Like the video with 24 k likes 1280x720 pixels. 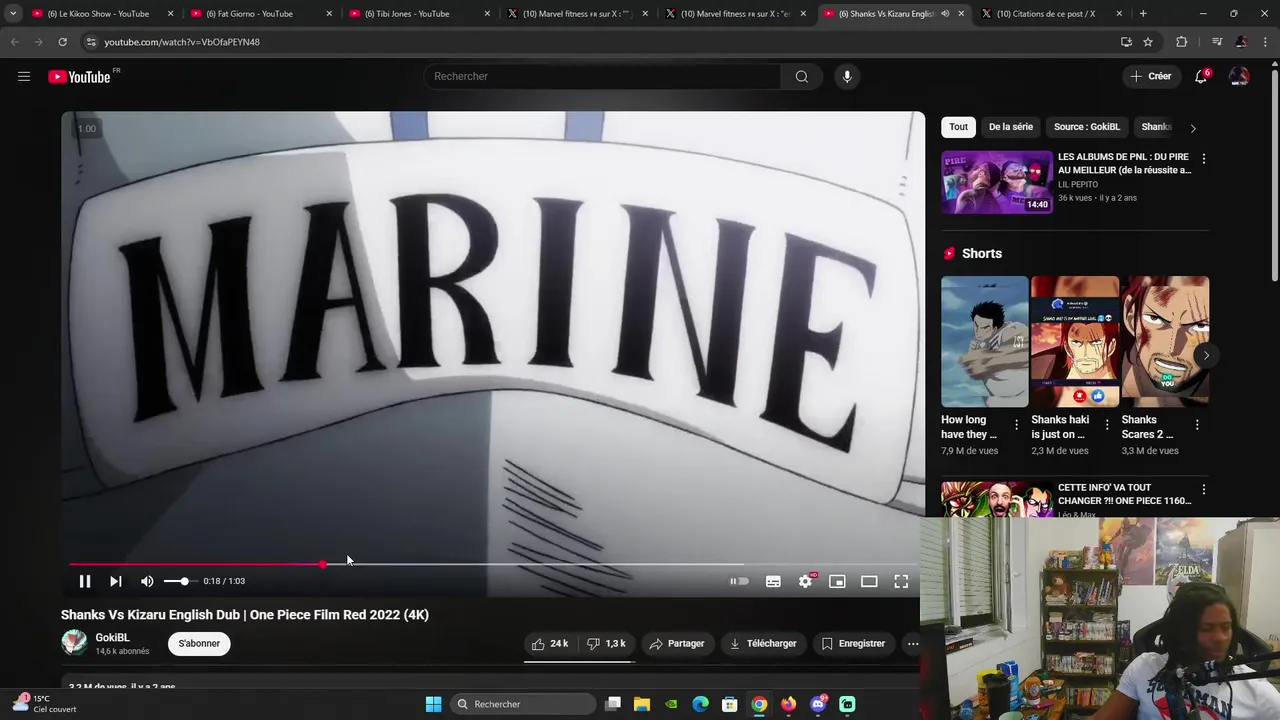coord(550,644)
